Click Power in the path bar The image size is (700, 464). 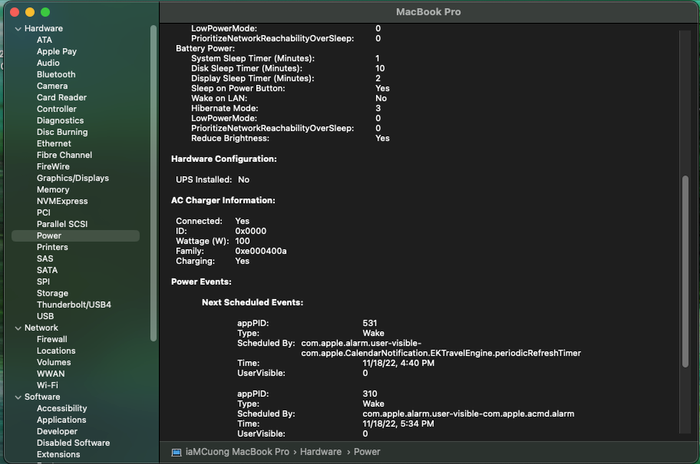point(367,452)
